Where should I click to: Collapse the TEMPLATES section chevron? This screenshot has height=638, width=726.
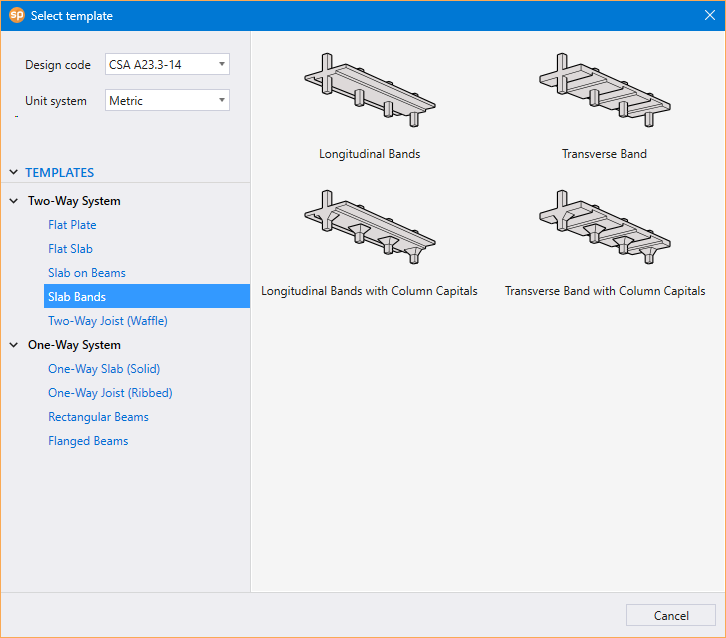coord(14,172)
